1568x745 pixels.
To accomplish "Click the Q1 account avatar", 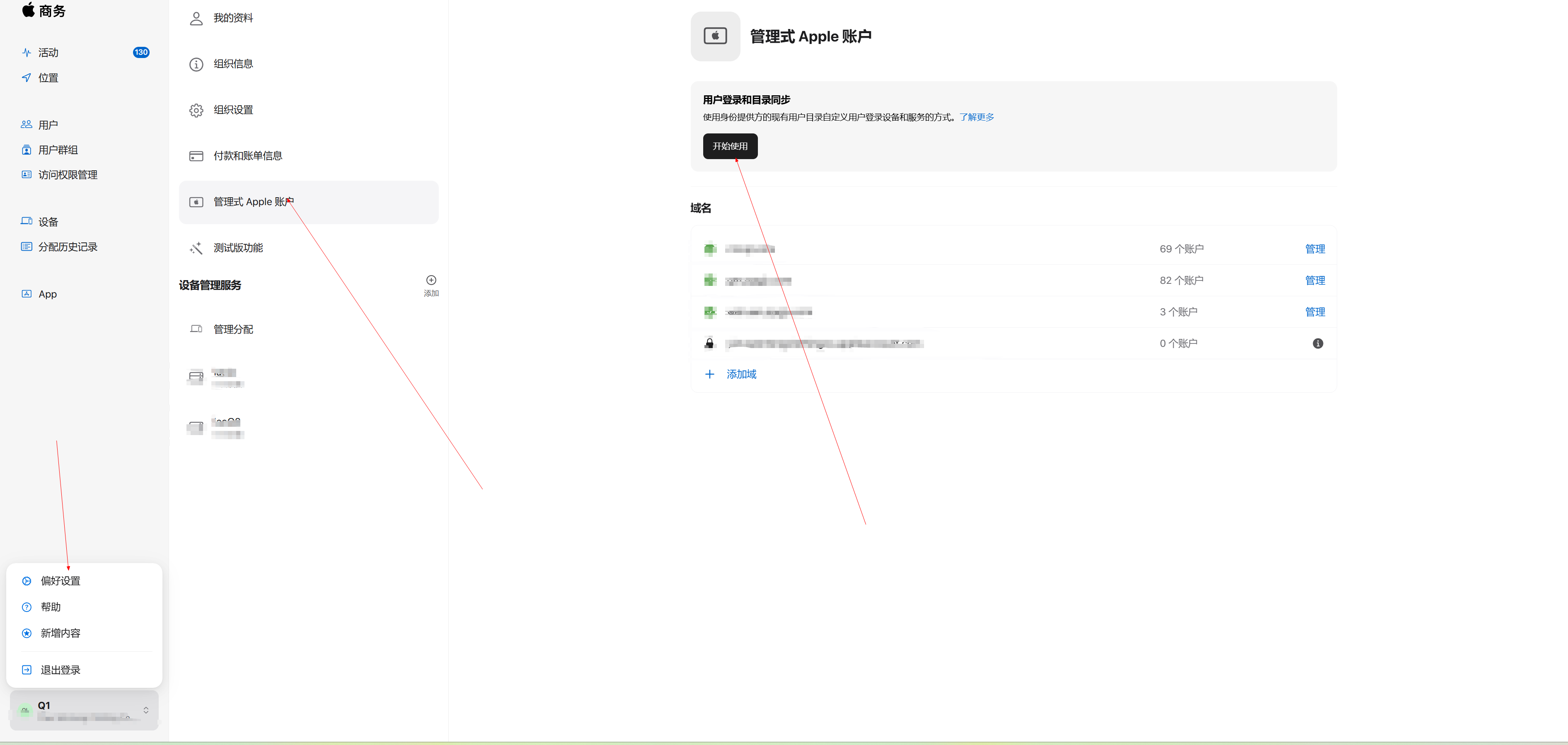I will click(25, 710).
